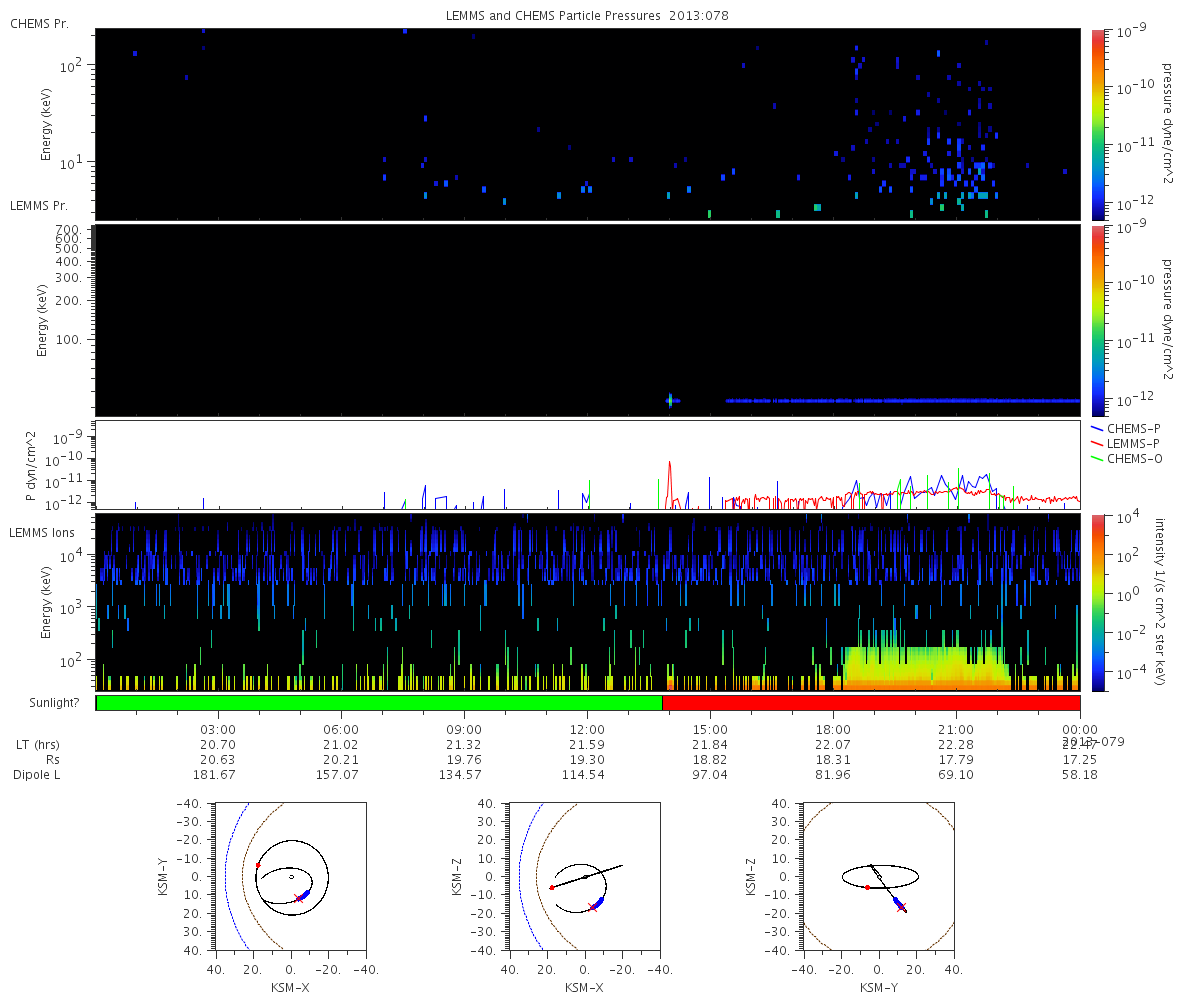Click the KSM-X versus KSM-Y orbit plot
The width and height of the screenshot is (1200, 1000).
click(x=290, y=876)
